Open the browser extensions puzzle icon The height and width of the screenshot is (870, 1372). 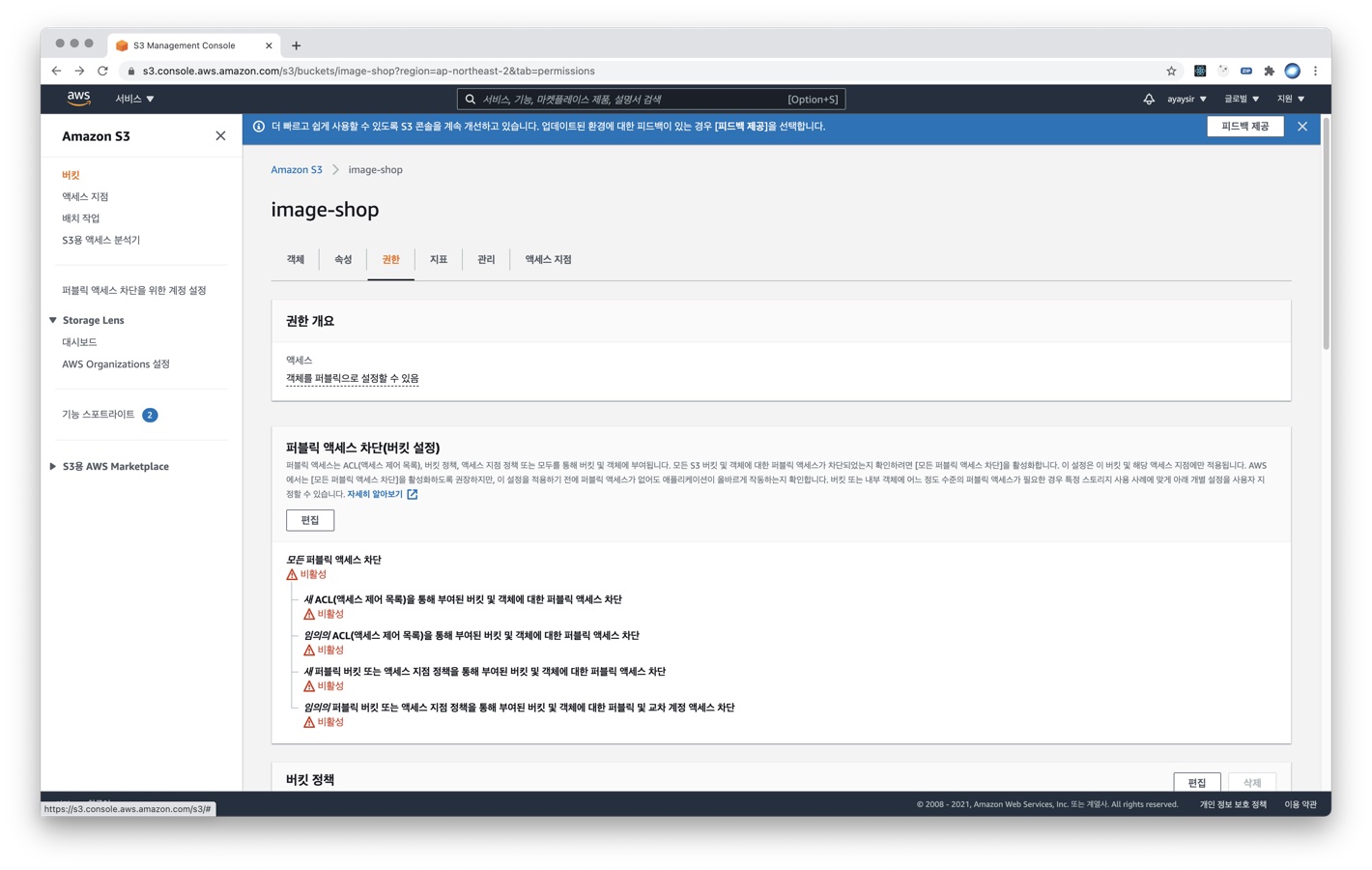(x=1269, y=71)
